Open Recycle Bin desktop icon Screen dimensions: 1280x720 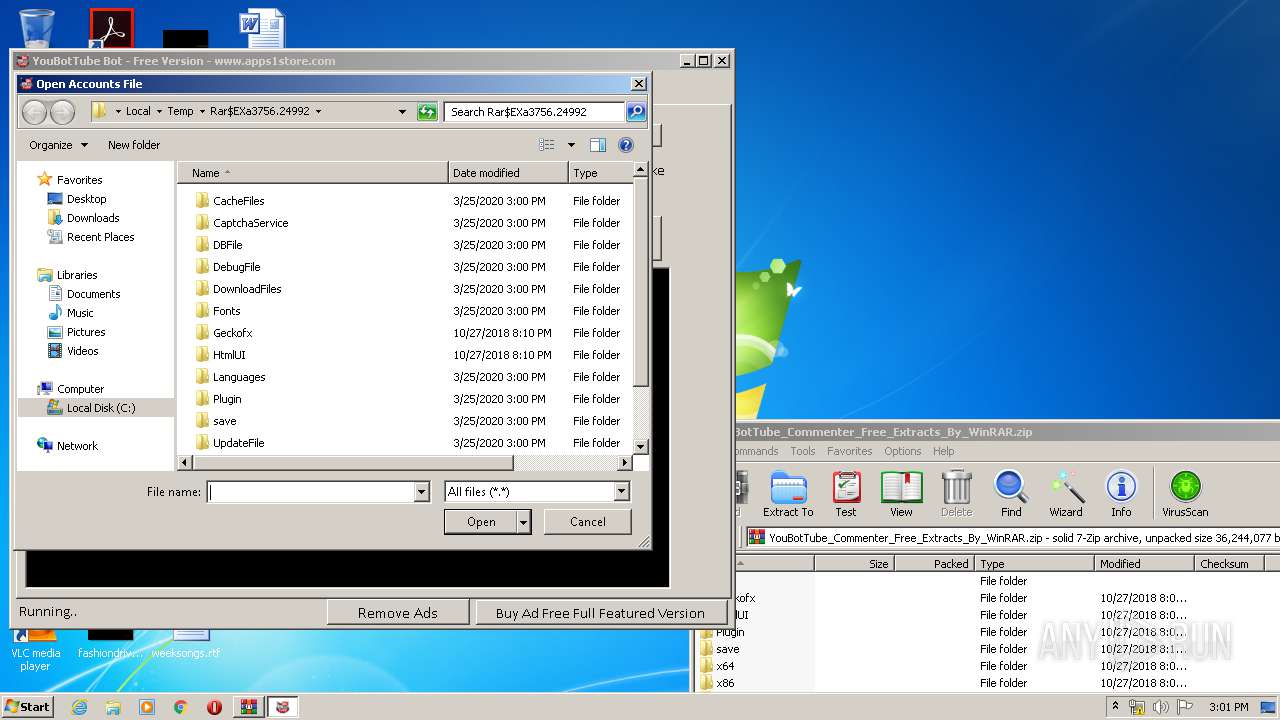37,28
